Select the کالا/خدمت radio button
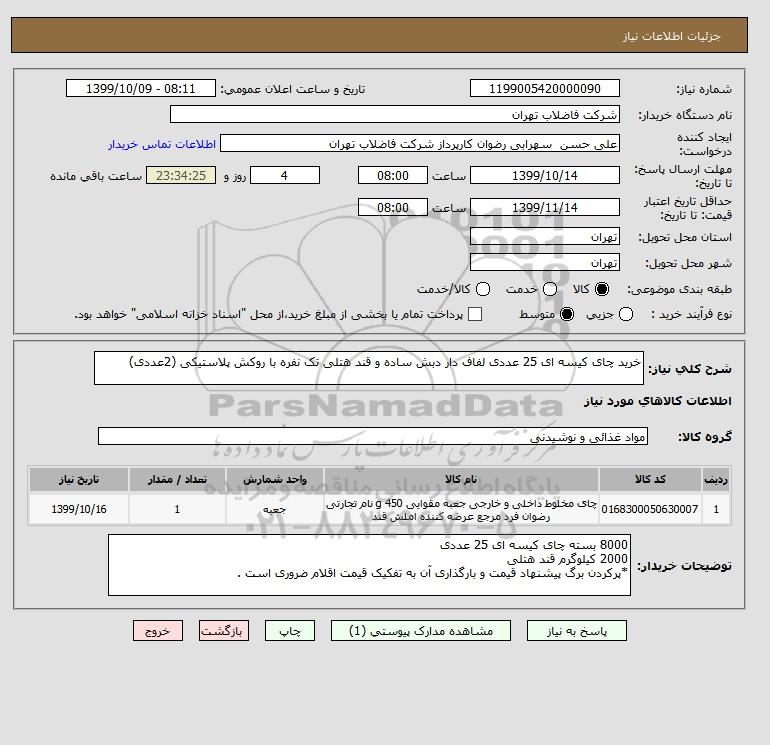This screenshot has height=745, width=770. [483, 289]
